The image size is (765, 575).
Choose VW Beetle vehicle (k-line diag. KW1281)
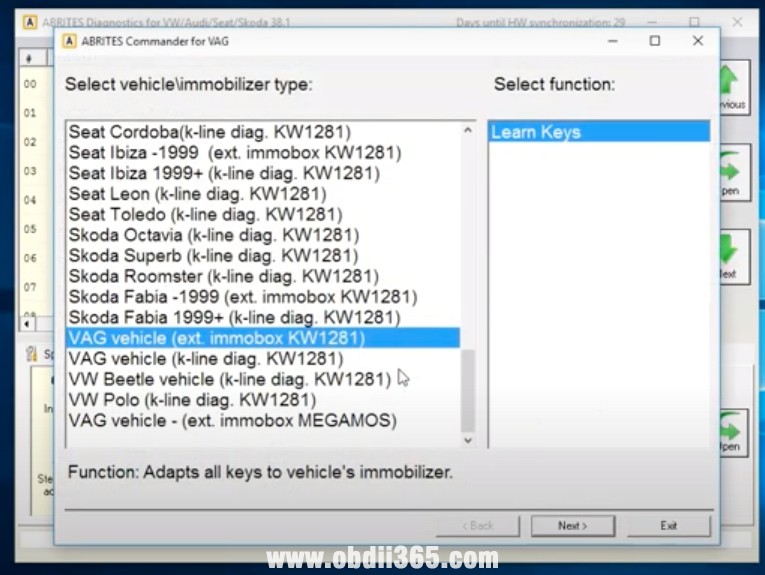(x=263, y=379)
